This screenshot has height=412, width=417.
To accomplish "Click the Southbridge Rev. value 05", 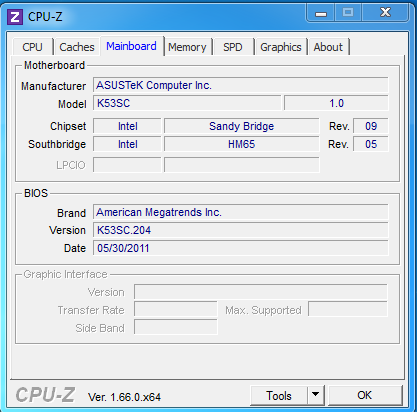I will [x=371, y=144].
